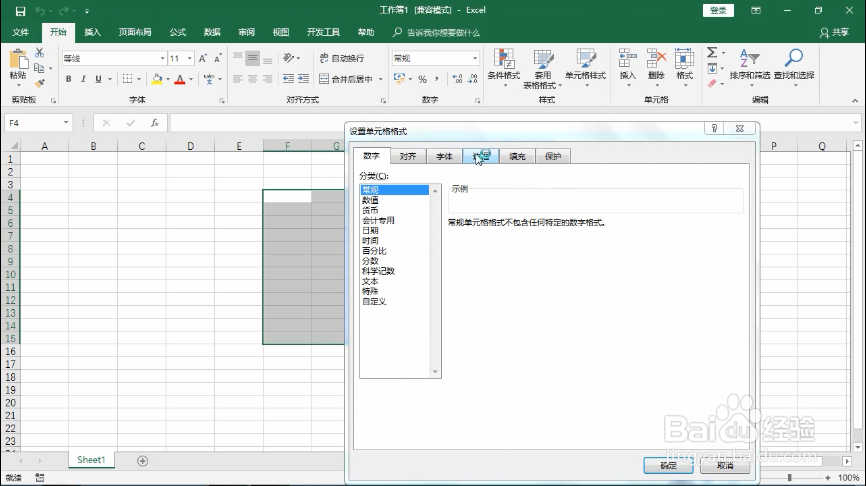Switch to the Insert (插入) ribbon tab
The height and width of the screenshot is (486, 866).
point(92,33)
